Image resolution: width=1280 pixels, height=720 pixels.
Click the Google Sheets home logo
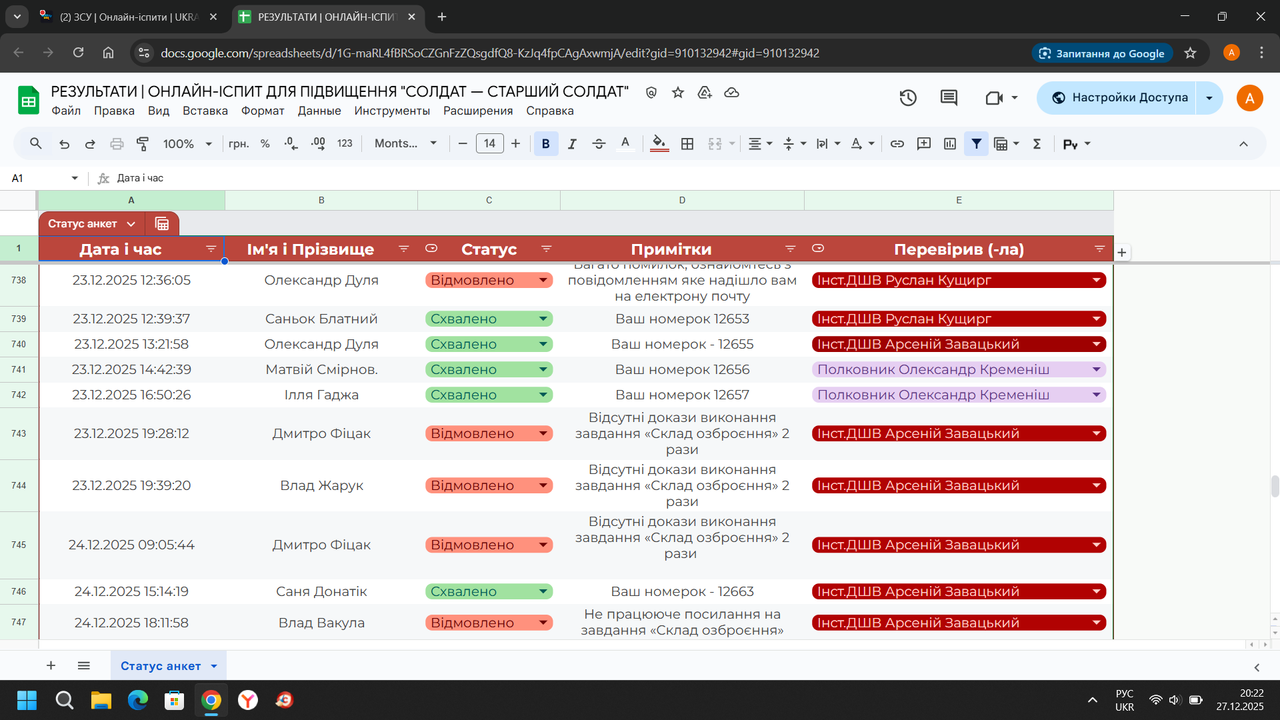point(28,99)
